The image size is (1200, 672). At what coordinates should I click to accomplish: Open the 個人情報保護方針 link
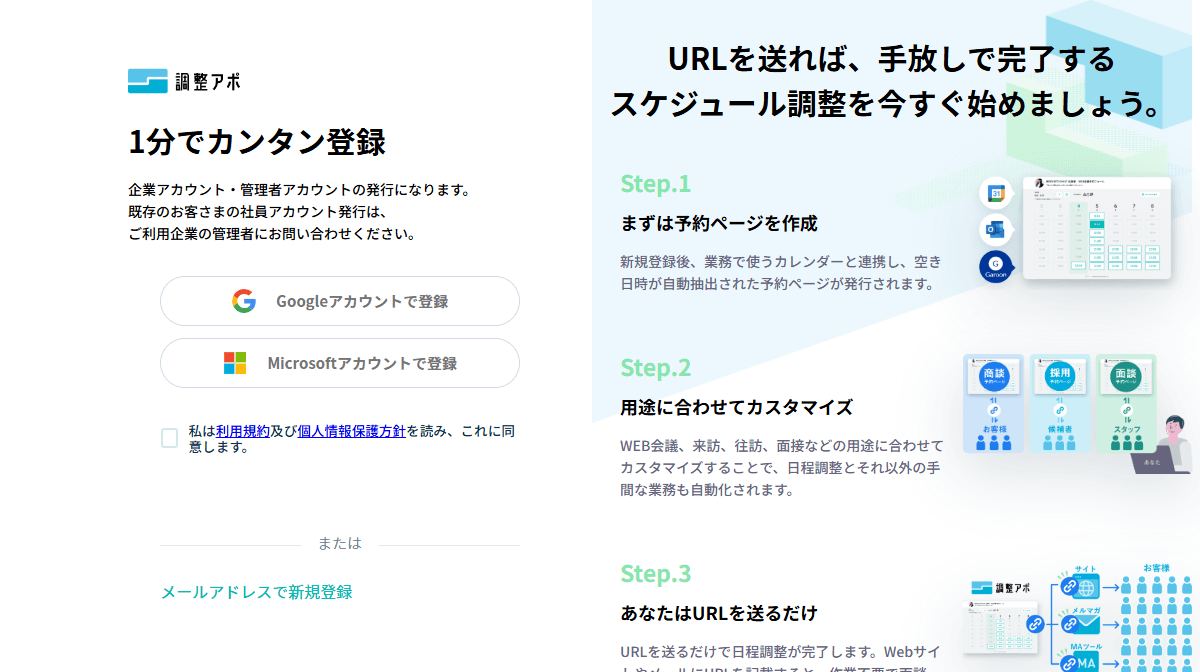(351, 430)
